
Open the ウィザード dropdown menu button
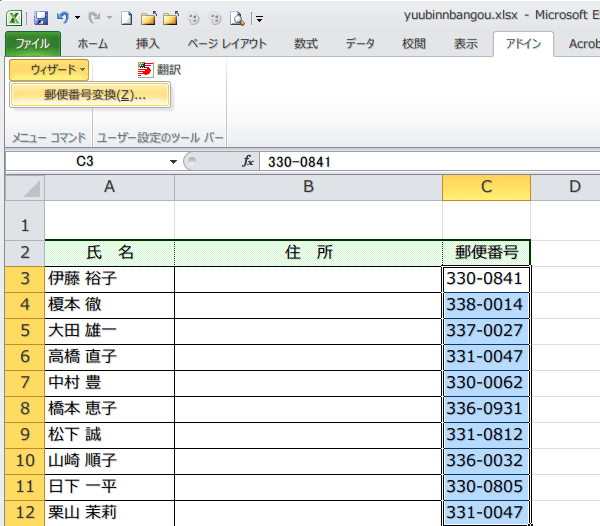click(x=50, y=69)
